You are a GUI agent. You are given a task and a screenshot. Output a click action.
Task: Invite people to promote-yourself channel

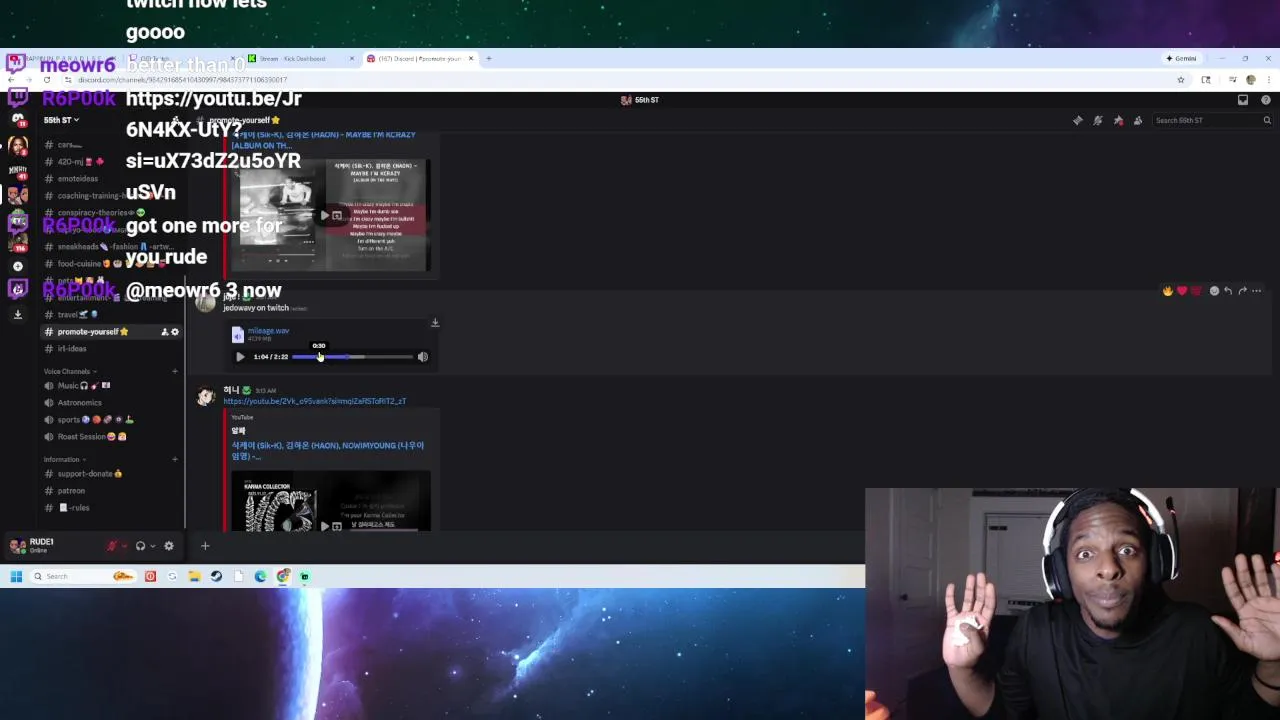pos(164,332)
